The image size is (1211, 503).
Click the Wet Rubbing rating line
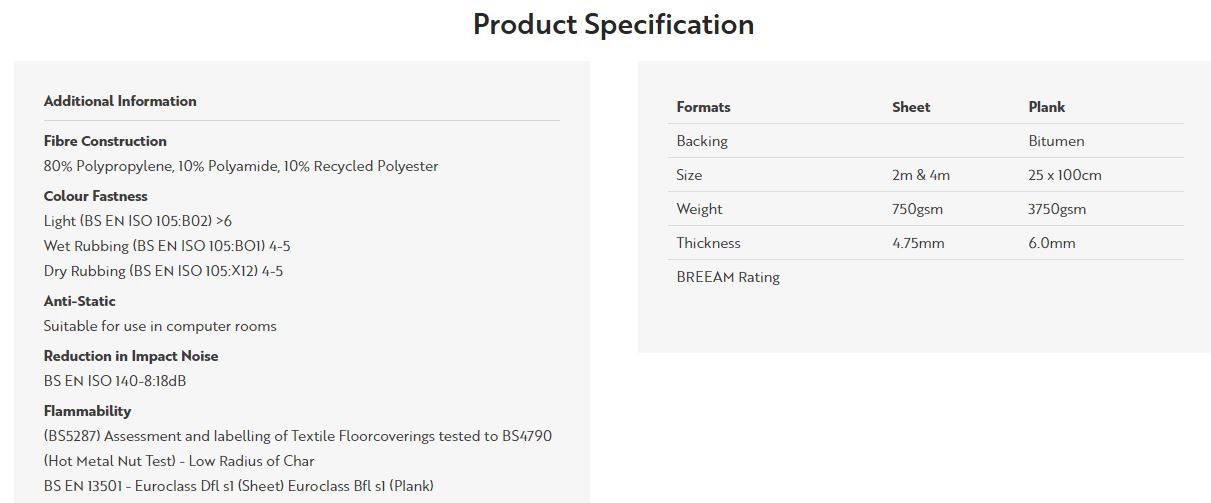coord(167,246)
